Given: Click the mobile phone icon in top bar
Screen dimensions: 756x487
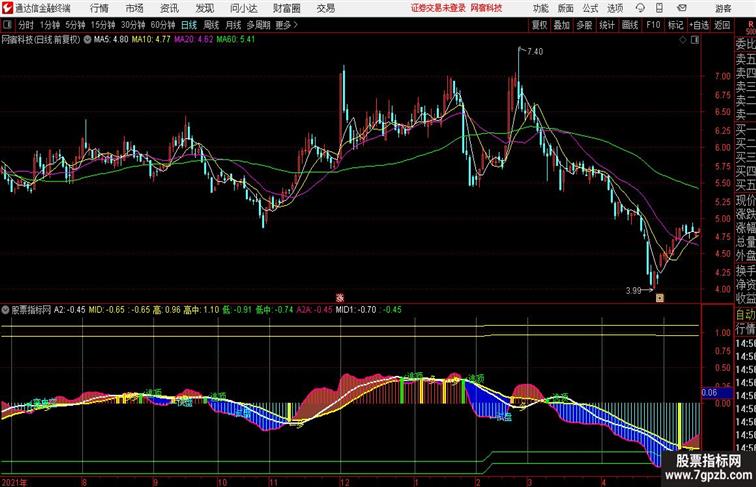Looking at the screenshot, I should tap(659, 8).
